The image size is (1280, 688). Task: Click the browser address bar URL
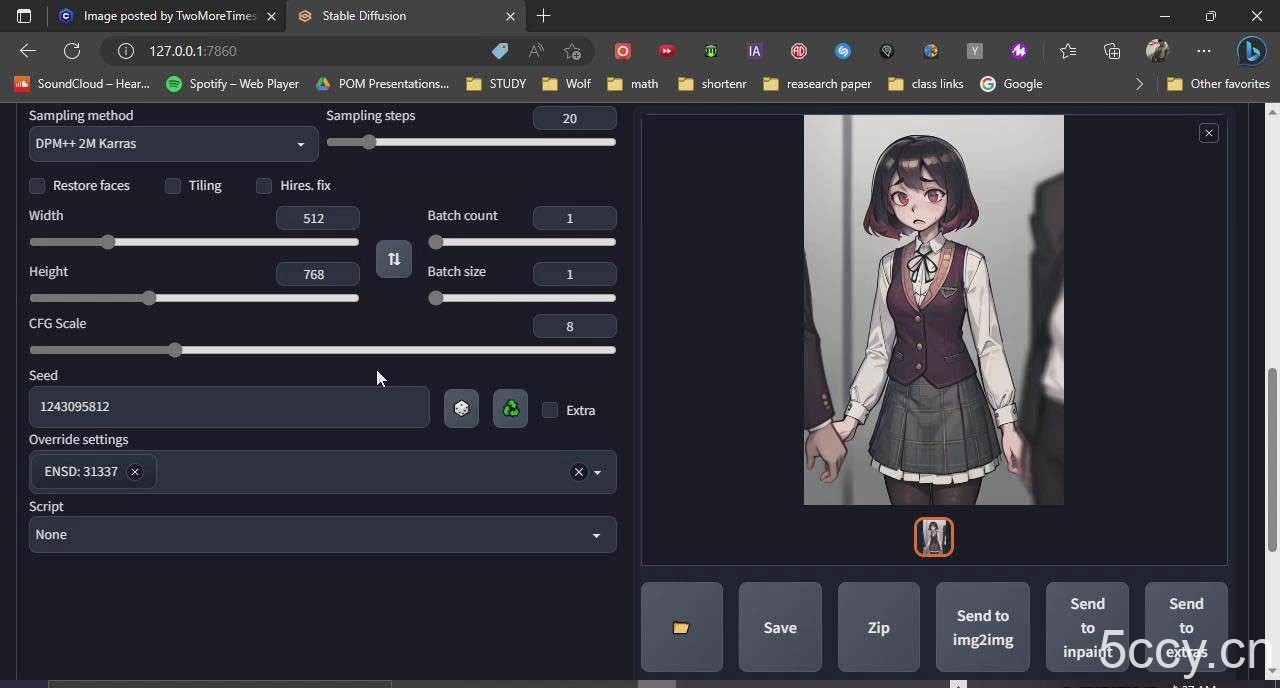click(x=193, y=51)
